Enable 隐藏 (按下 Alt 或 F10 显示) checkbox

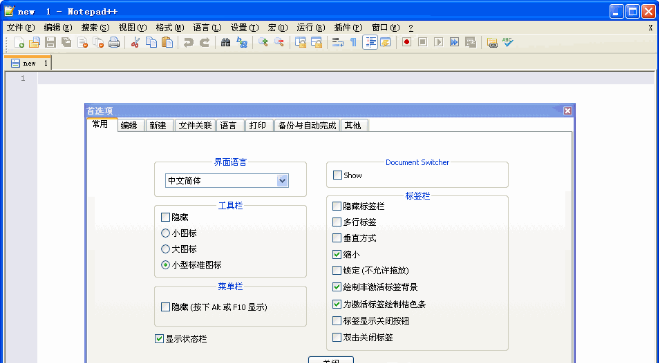click(165, 307)
